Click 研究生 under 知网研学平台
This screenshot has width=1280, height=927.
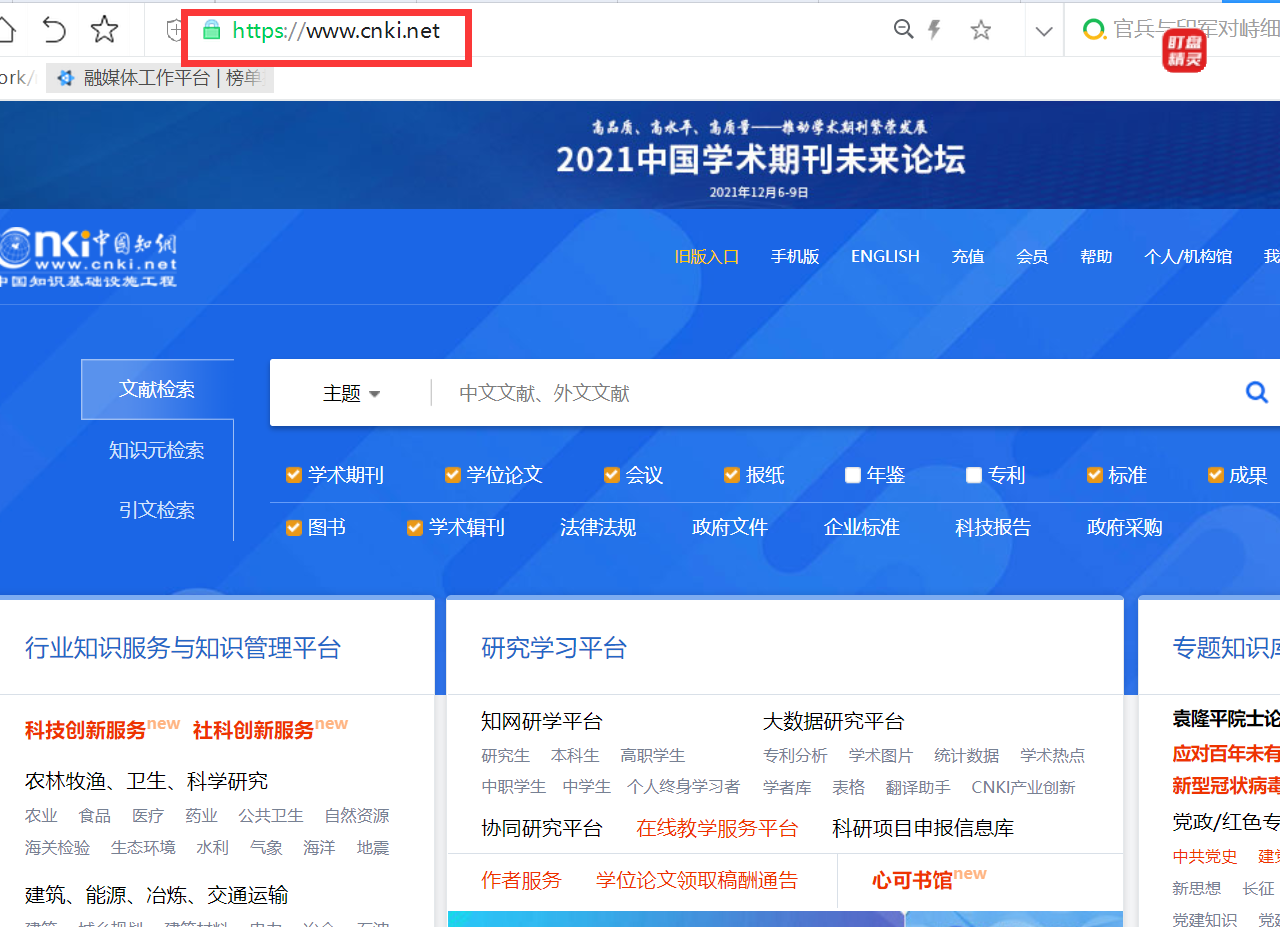tap(506, 756)
